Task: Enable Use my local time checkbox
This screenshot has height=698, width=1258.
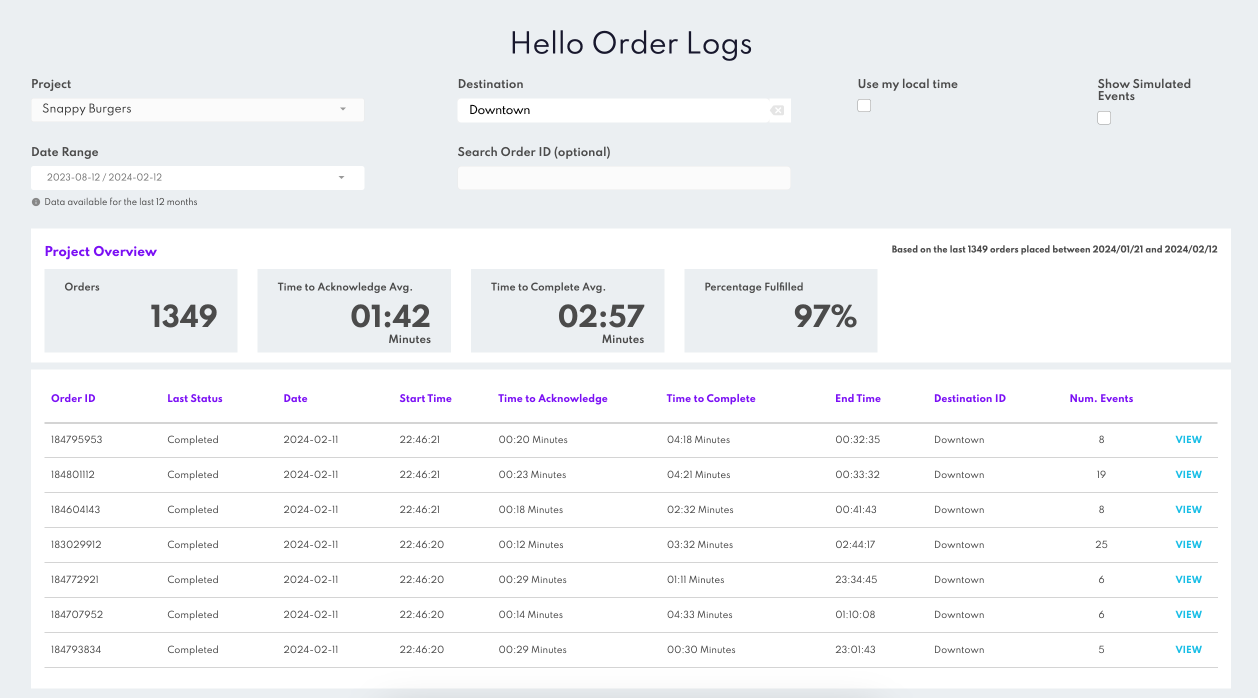Action: [864, 106]
